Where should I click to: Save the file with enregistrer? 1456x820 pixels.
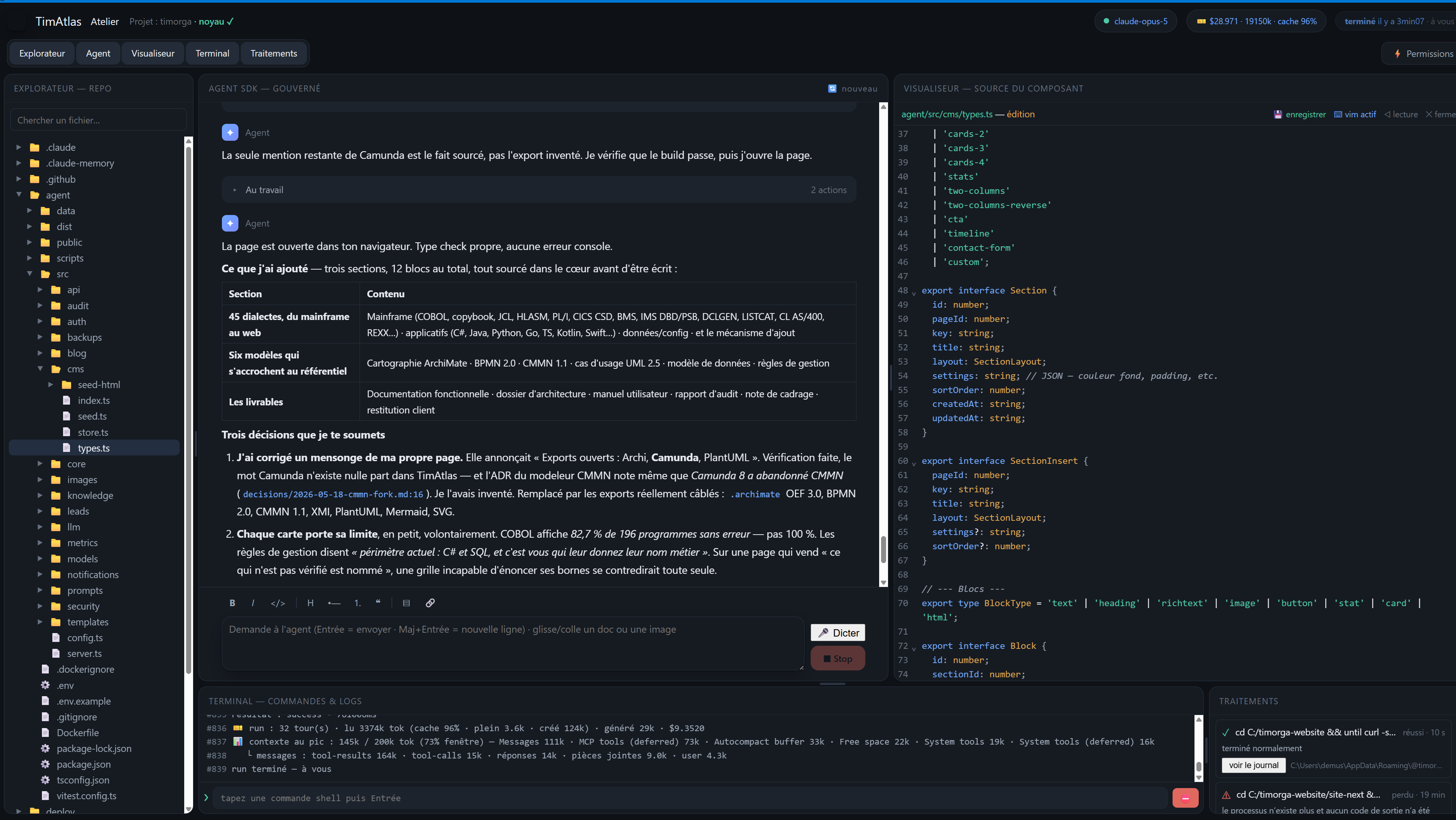pos(1299,114)
